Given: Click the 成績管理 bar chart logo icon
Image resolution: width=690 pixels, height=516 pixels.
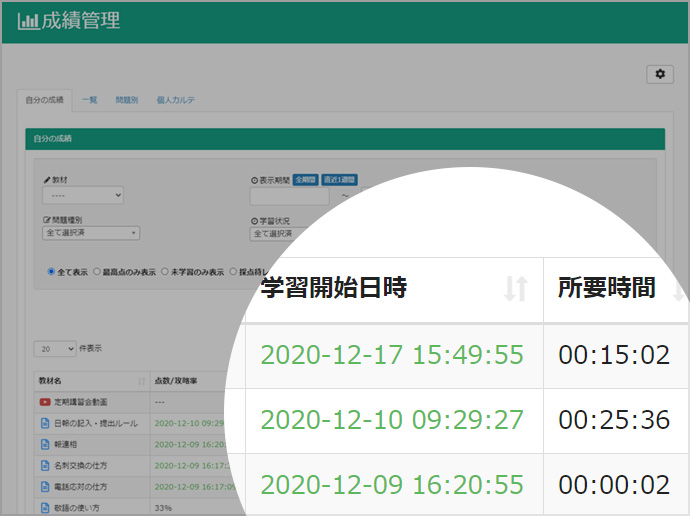Looking at the screenshot, I should coord(29,21).
